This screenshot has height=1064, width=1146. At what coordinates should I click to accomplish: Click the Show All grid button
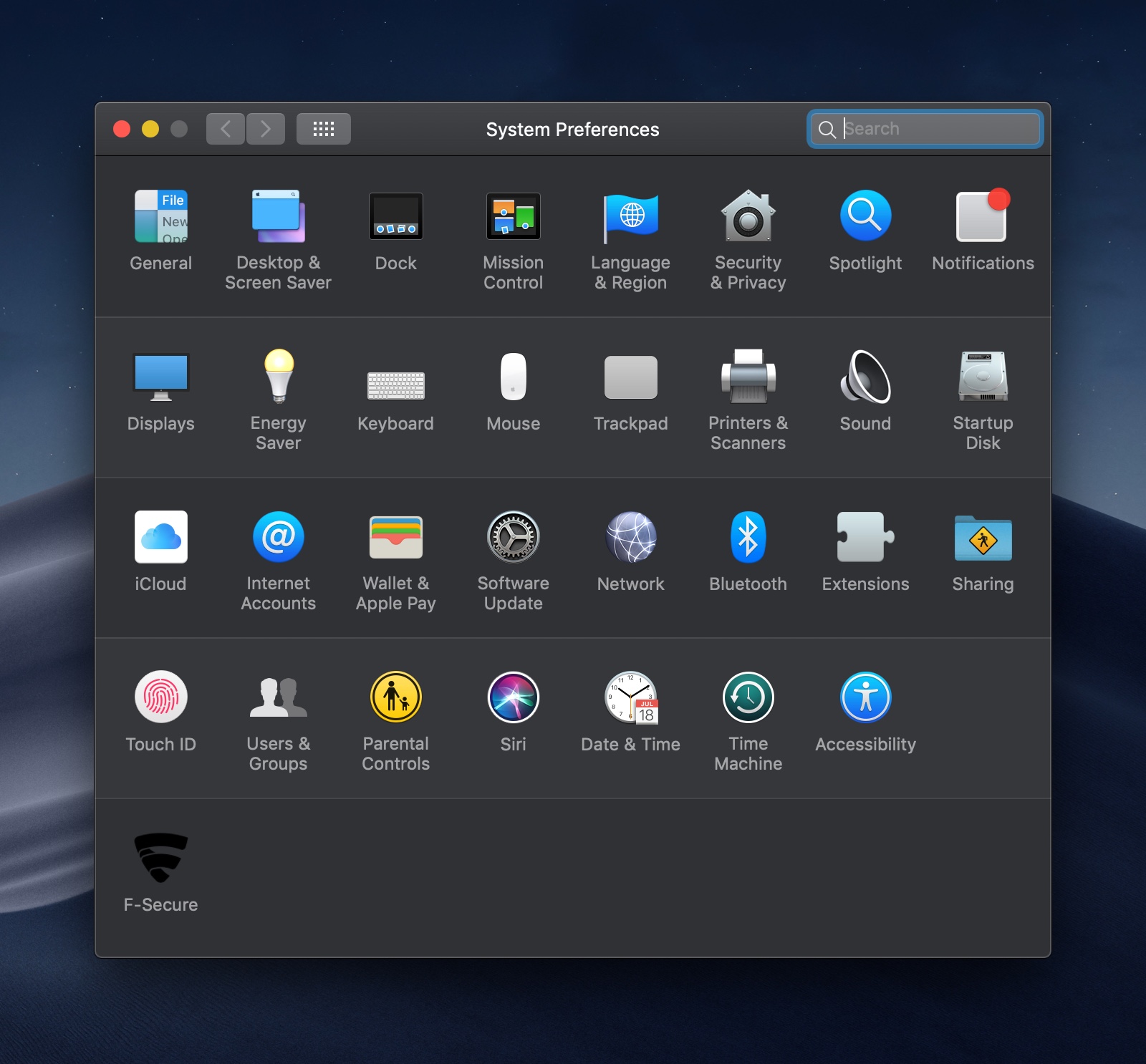[x=324, y=129]
